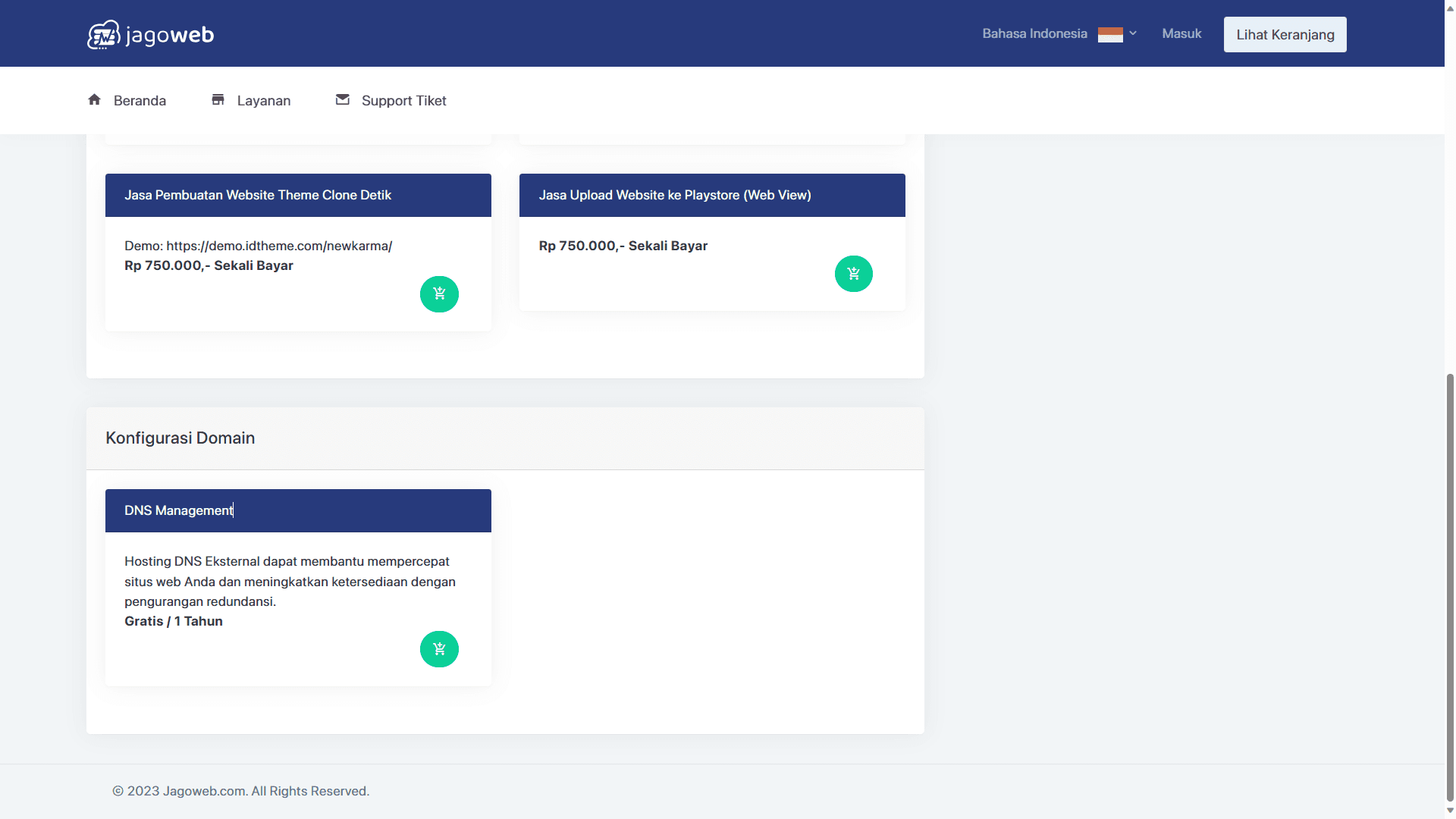Click the Jasa Pembuatan Website Theme Clone Detik heading
Viewport: 1456px width, 819px height.
pos(258,195)
